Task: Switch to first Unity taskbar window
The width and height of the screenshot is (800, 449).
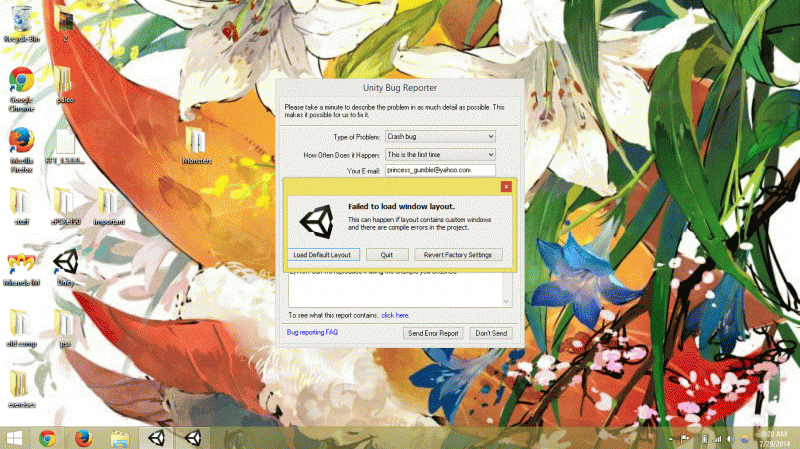Action: click(x=156, y=438)
